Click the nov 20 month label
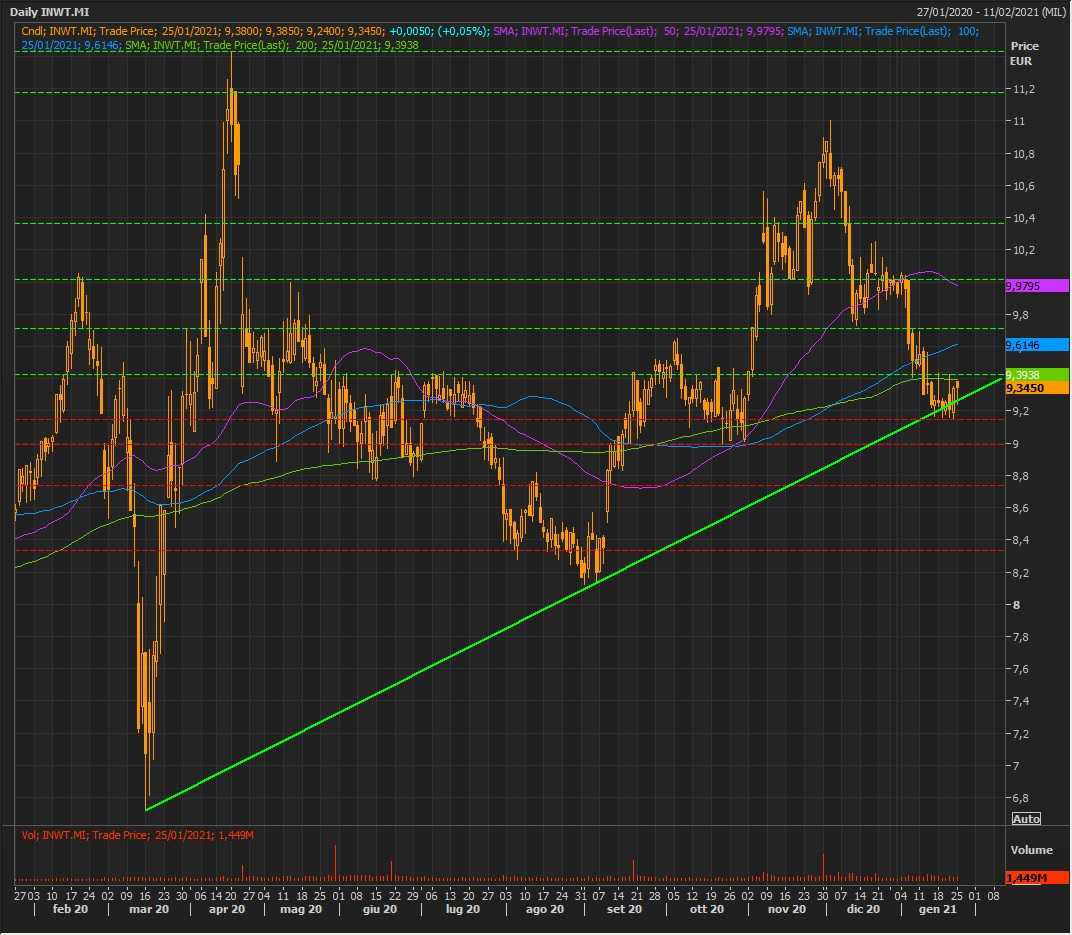Screen dimensions: 1072x935 [785, 909]
